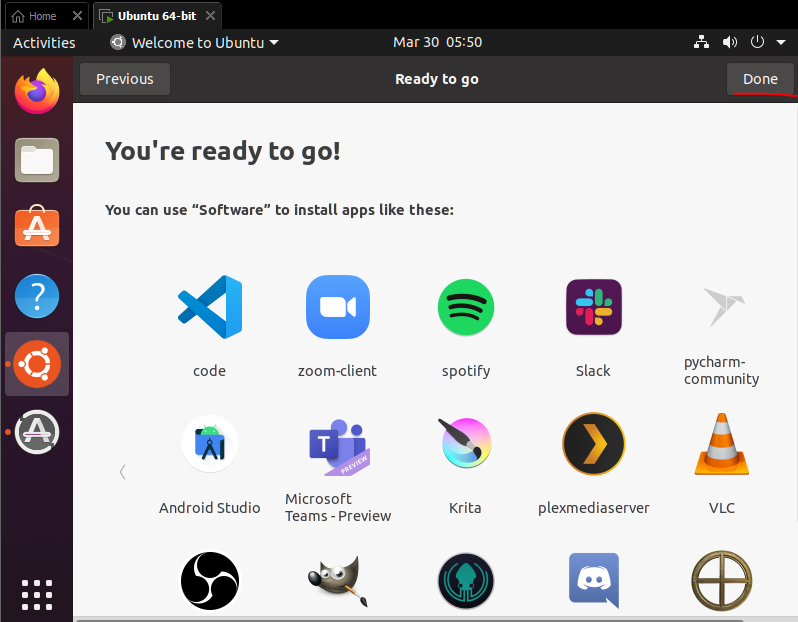Viewport: 798px width, 622px height.
Task: Click the left carousel chevron
Action: click(x=123, y=472)
